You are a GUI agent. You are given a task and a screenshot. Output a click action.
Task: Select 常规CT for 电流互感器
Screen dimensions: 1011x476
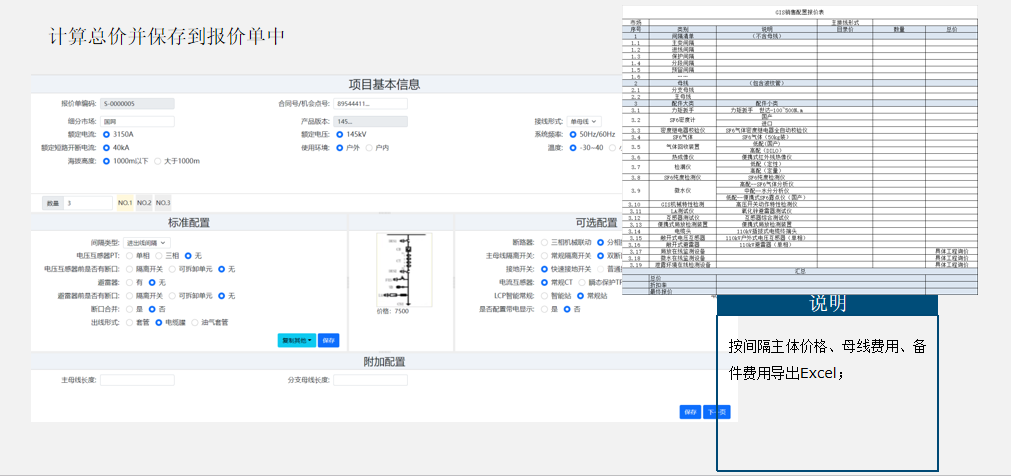click(545, 283)
